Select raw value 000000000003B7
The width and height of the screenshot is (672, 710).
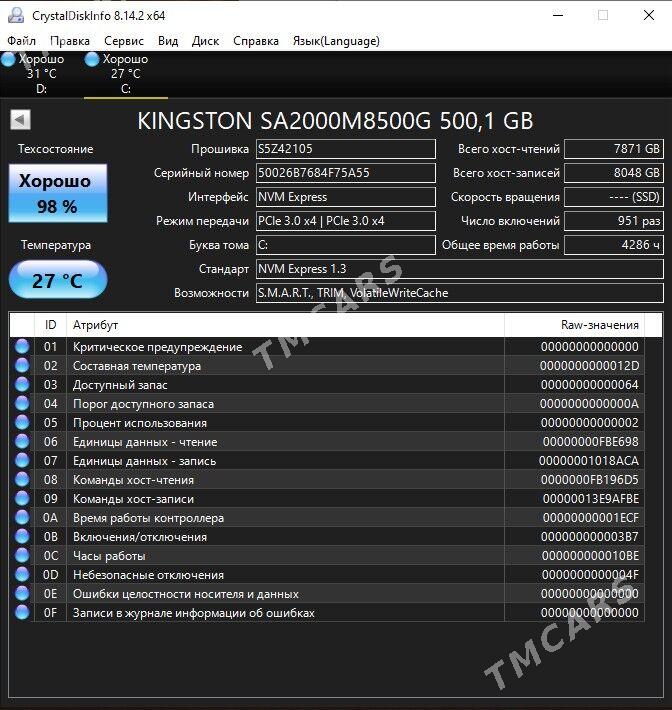(x=590, y=537)
